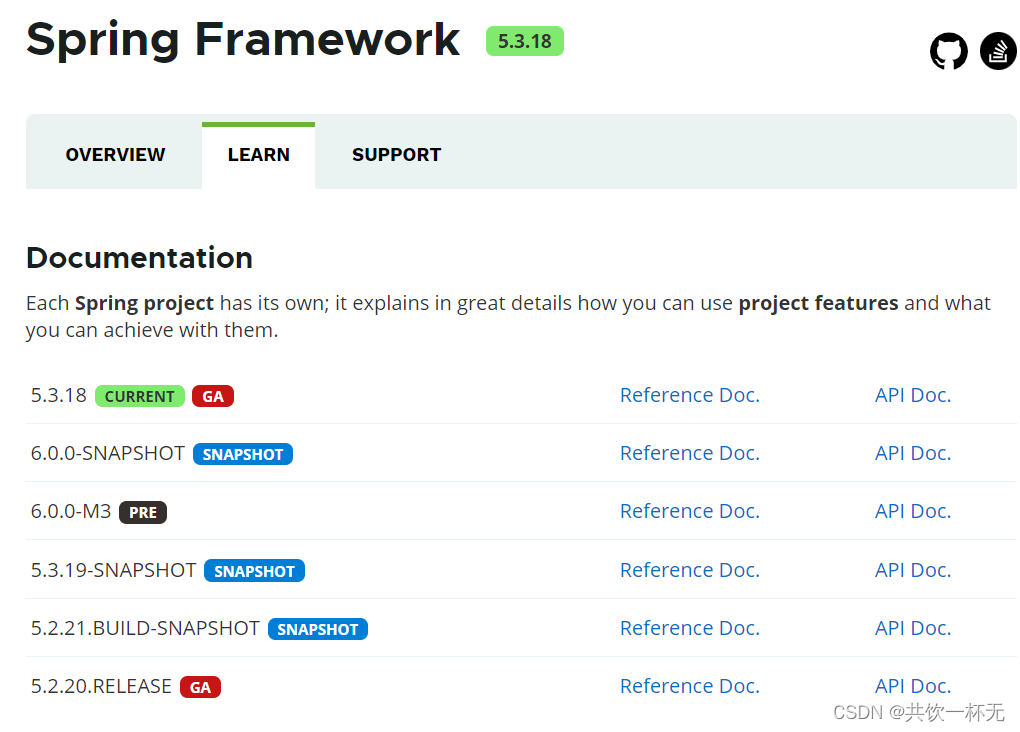This screenshot has width=1020, height=732.
Task: Open the SUPPORT tab
Action: pyautogui.click(x=396, y=155)
